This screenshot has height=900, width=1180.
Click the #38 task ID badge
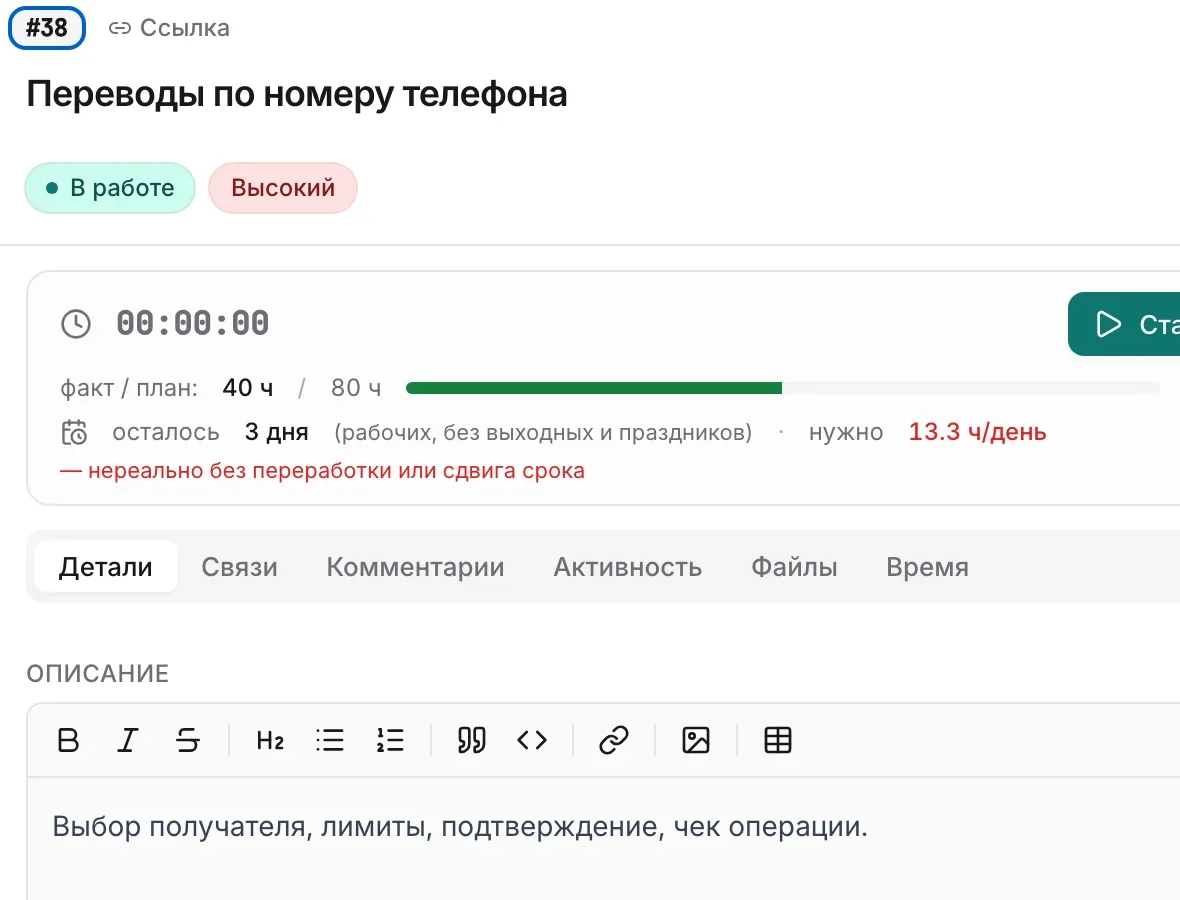(x=47, y=28)
